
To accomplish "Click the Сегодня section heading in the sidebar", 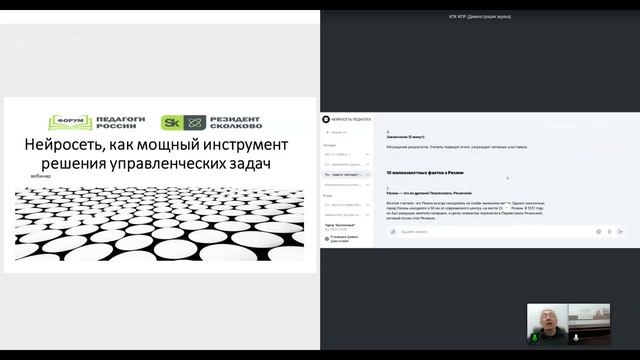I will 329,145.
